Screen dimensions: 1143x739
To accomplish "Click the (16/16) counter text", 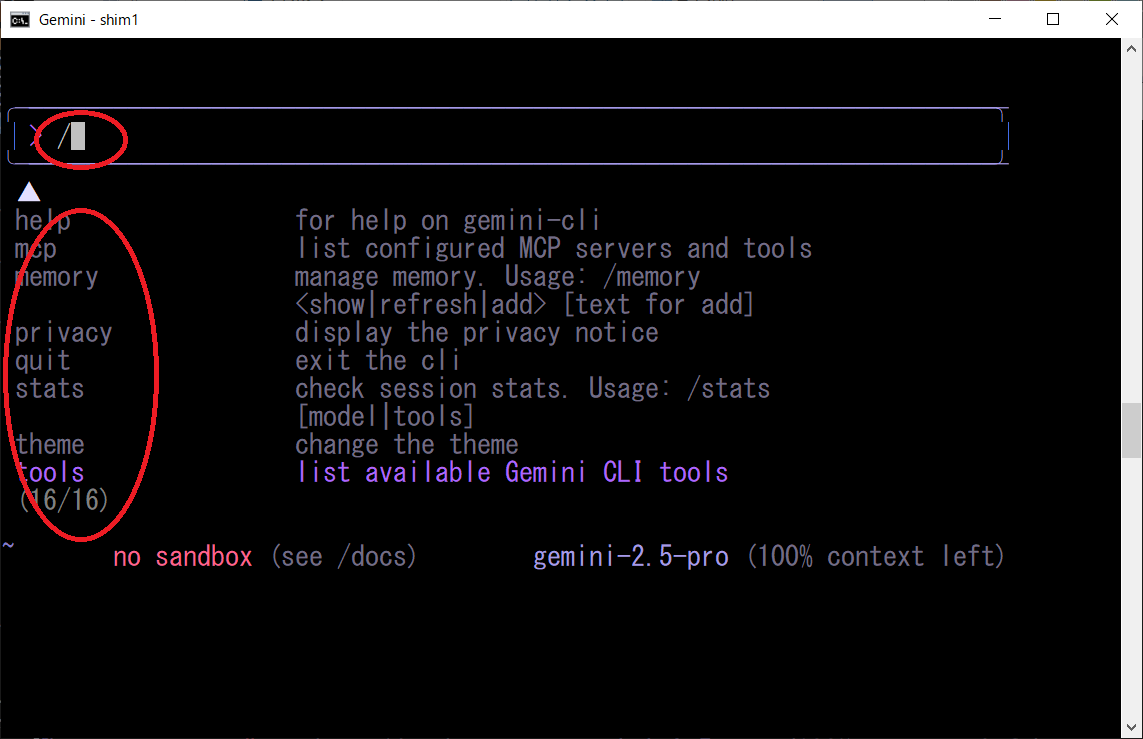I will pyautogui.click(x=64, y=501).
